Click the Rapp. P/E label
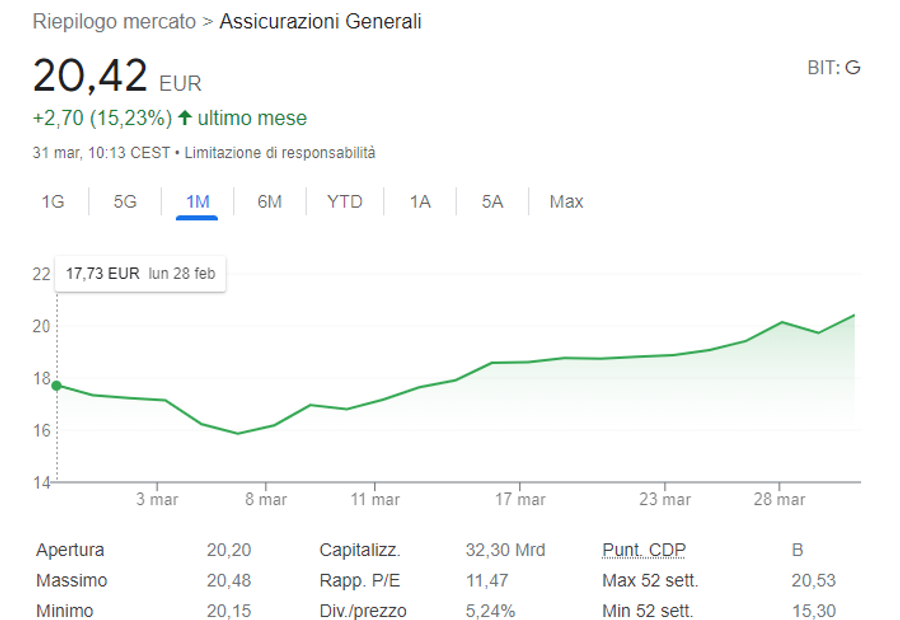The width and height of the screenshot is (900, 620). tap(359, 580)
